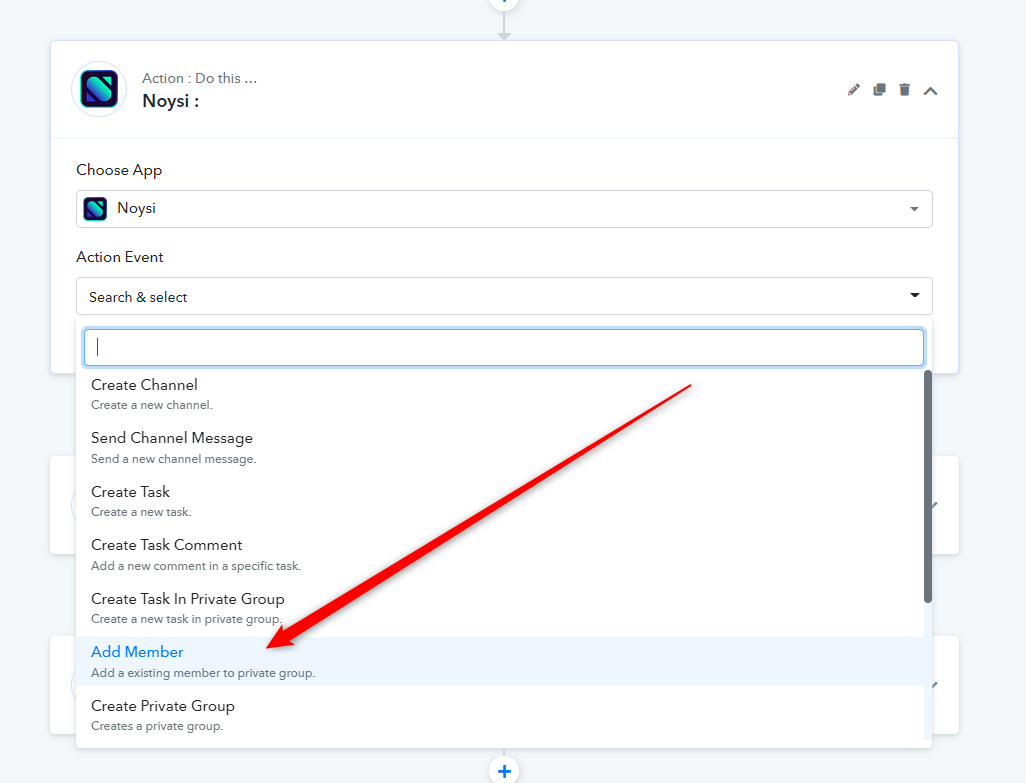The image size is (1026, 783).
Task: Open the Action Event Search & select dropdown
Action: (x=504, y=296)
